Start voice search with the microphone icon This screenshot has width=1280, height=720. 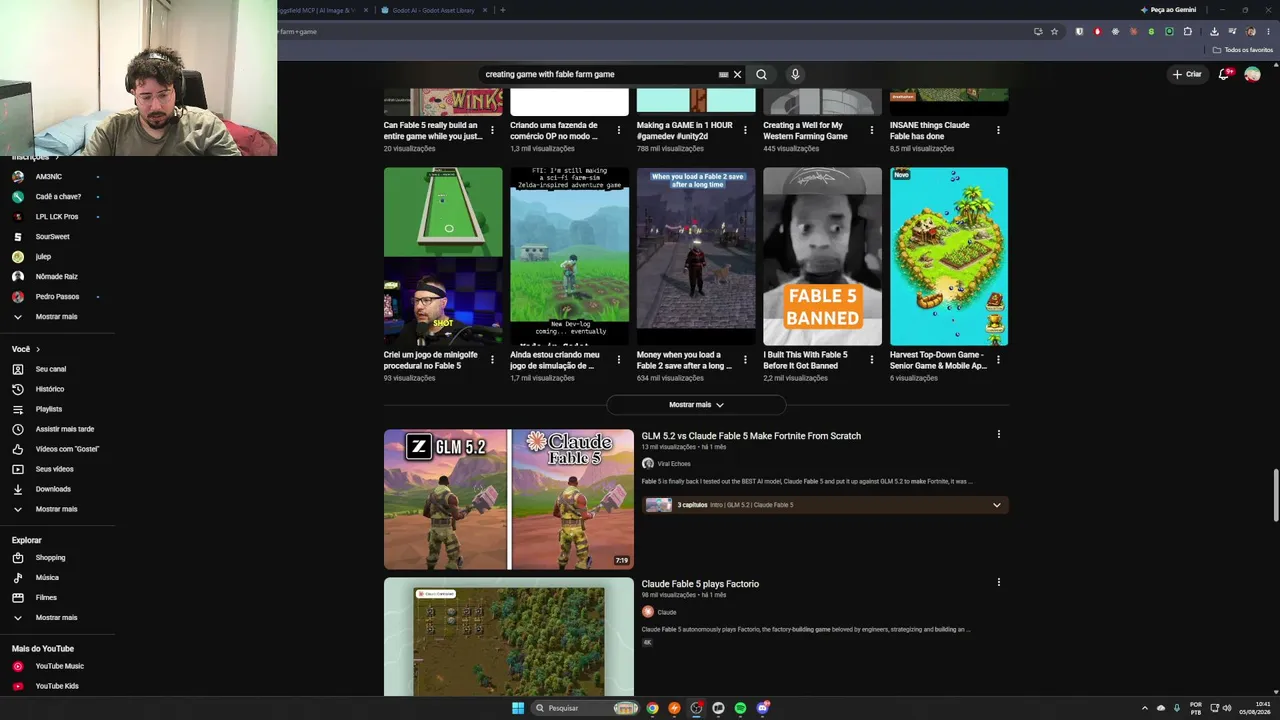click(795, 74)
